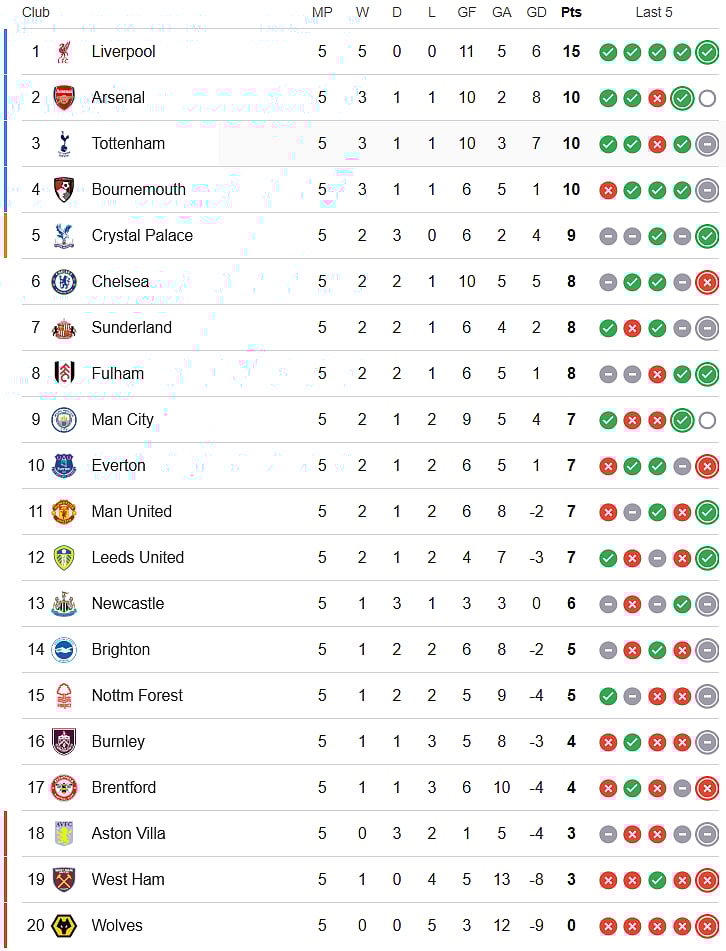Click Arsenal's upcoming match empty circle

tap(707, 98)
